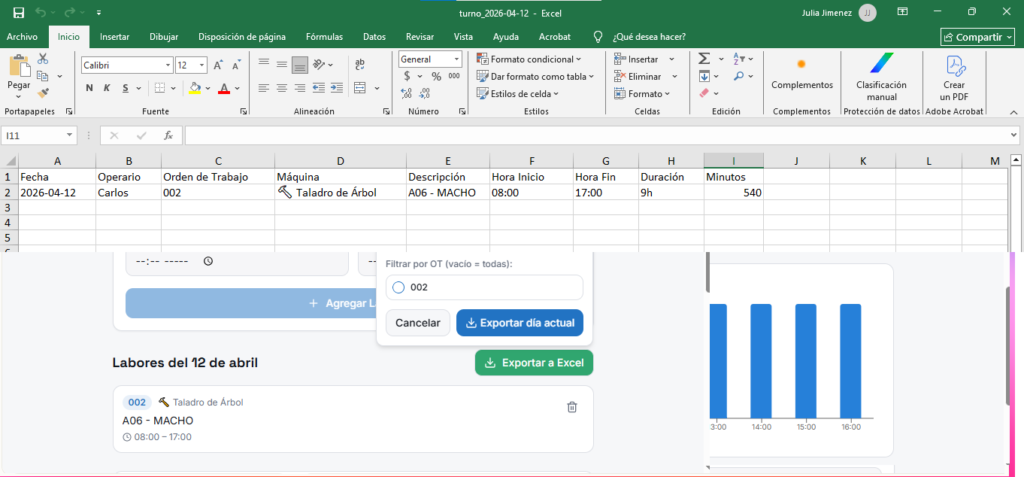The width and height of the screenshot is (1024, 477).
Task: Open the Formato condicional dropdown
Action: (529, 59)
